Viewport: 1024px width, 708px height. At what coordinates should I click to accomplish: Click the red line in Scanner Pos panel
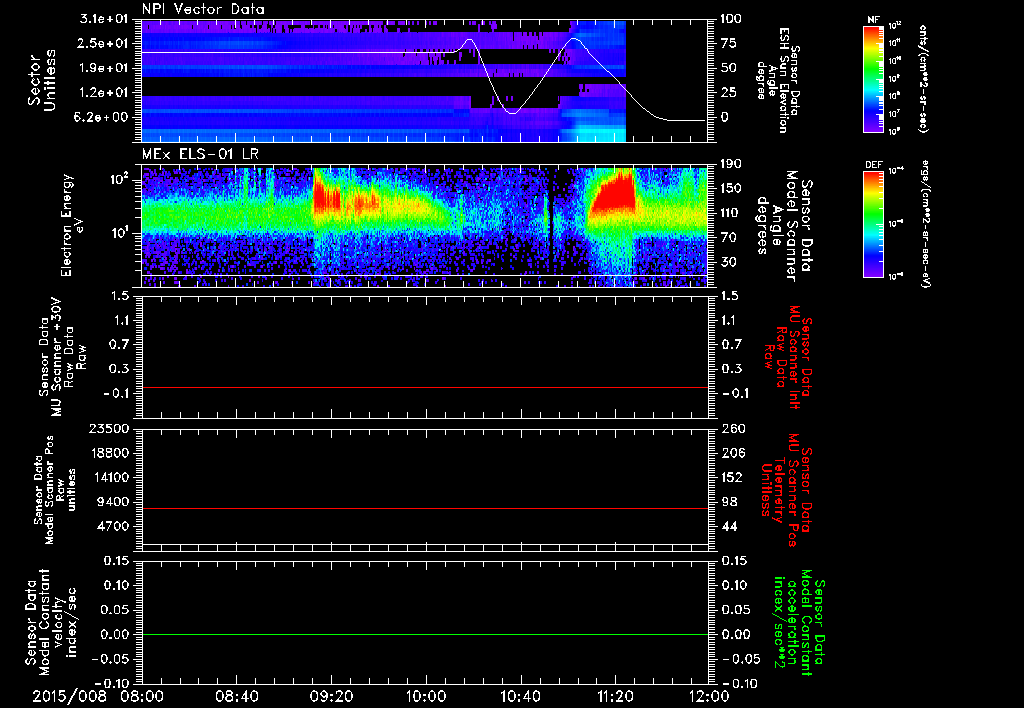click(x=425, y=508)
